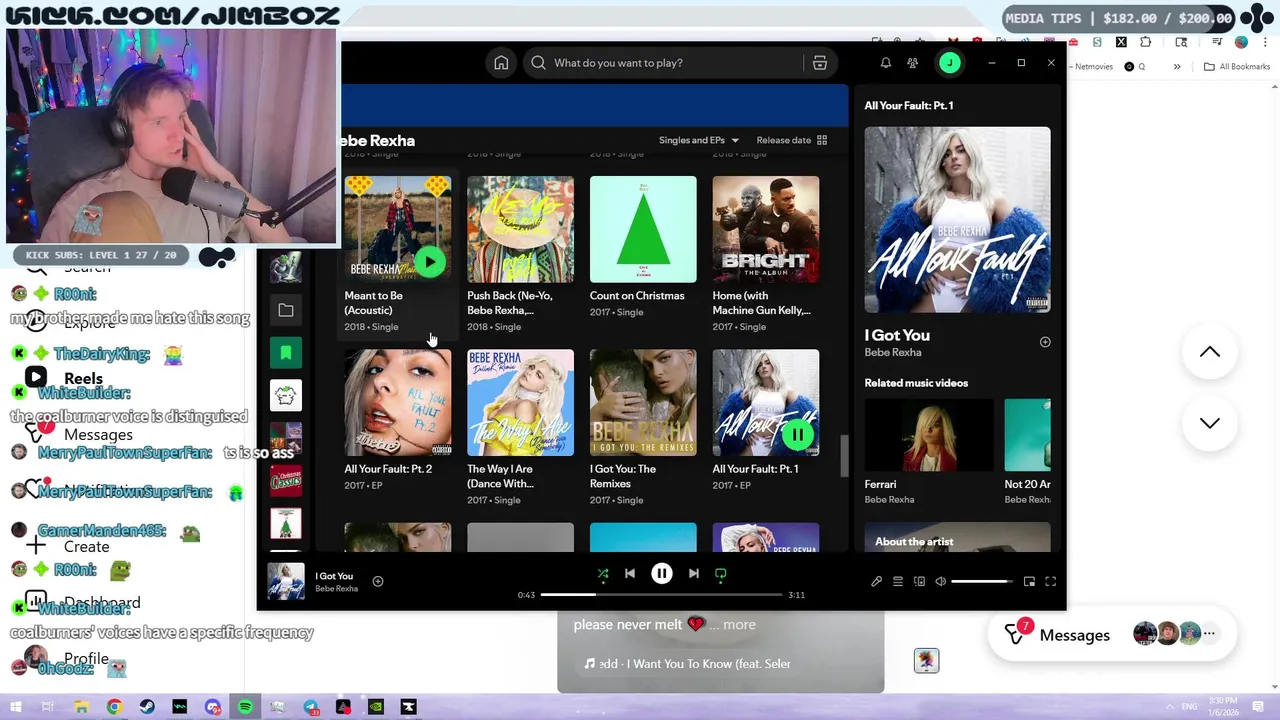Toggle repeat mode in player bar
Viewport: 1280px width, 720px height.
(720, 573)
